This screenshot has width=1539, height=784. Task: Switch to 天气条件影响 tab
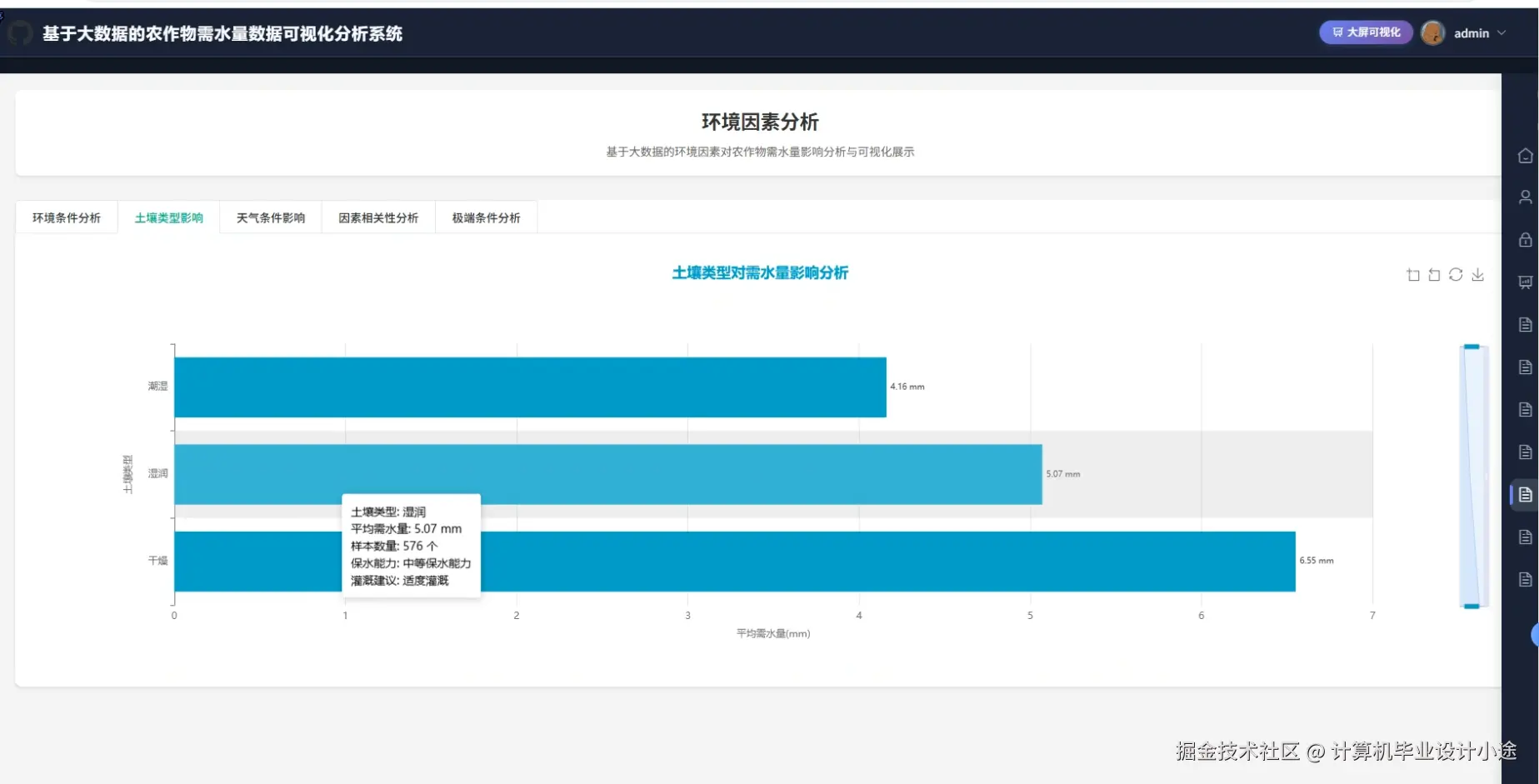pyautogui.click(x=271, y=218)
